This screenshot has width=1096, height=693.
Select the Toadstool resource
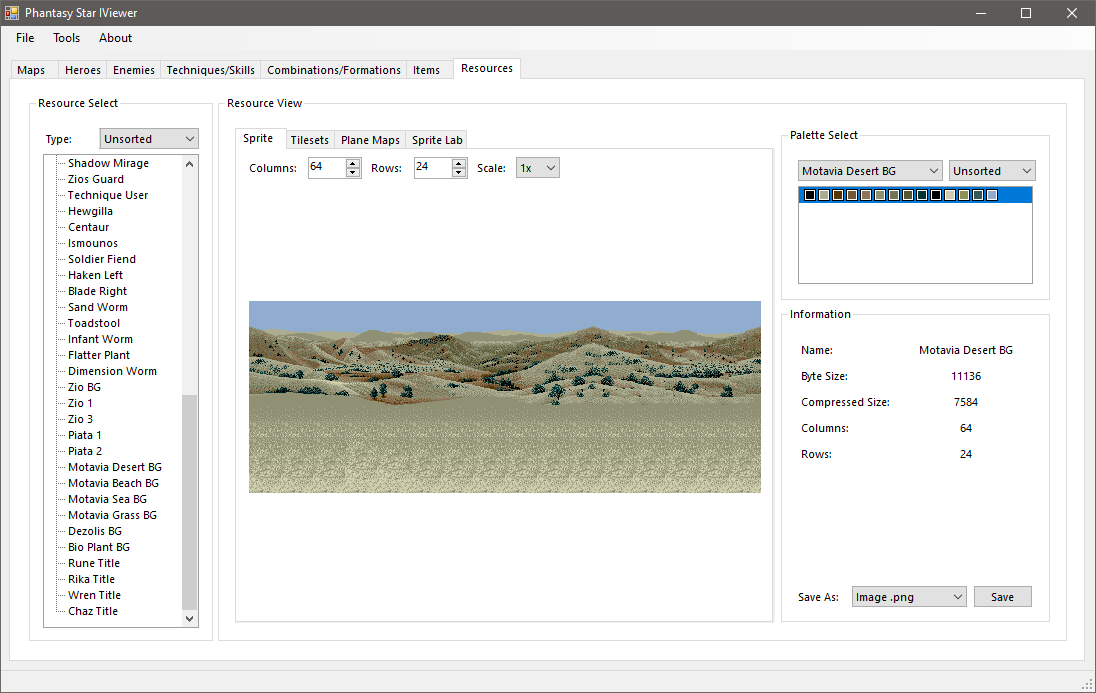pos(94,323)
